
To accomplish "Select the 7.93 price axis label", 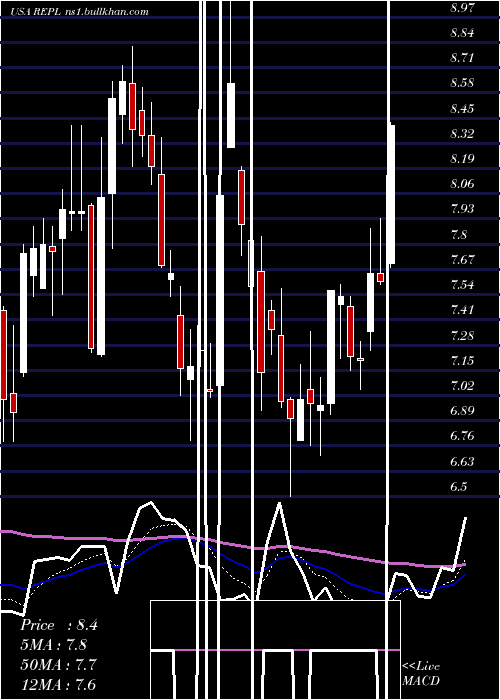I will click(462, 209).
